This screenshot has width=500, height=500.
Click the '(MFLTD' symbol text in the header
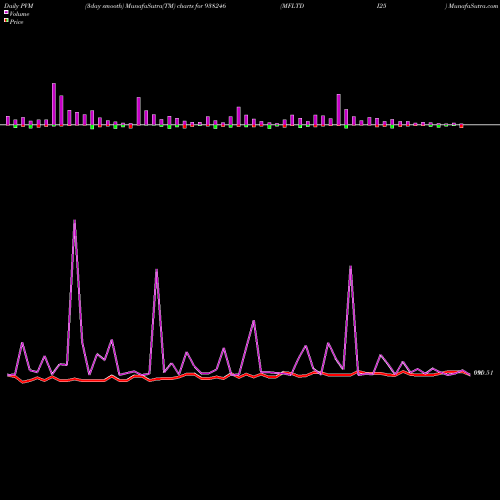292,6
